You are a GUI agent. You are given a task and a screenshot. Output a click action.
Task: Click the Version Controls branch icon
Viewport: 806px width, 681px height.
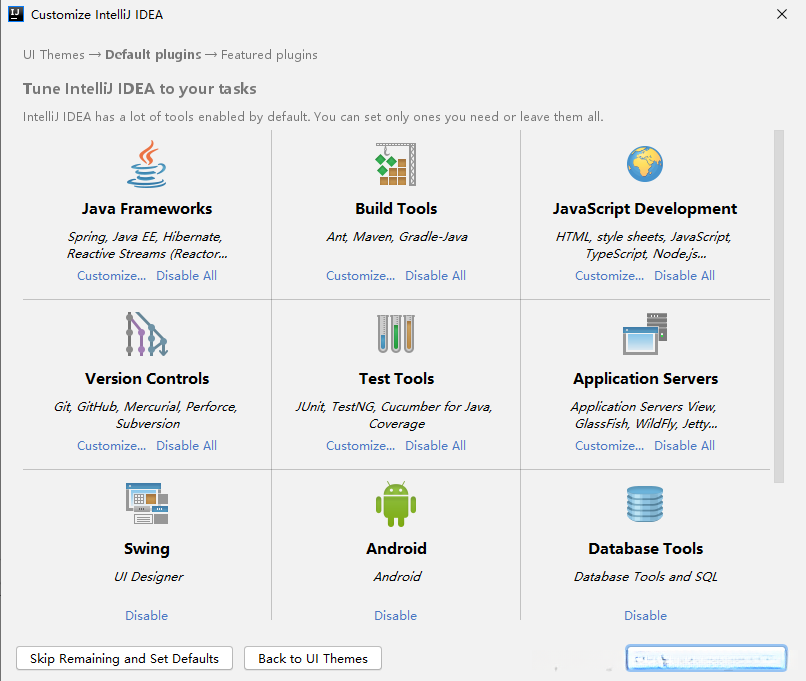point(147,334)
